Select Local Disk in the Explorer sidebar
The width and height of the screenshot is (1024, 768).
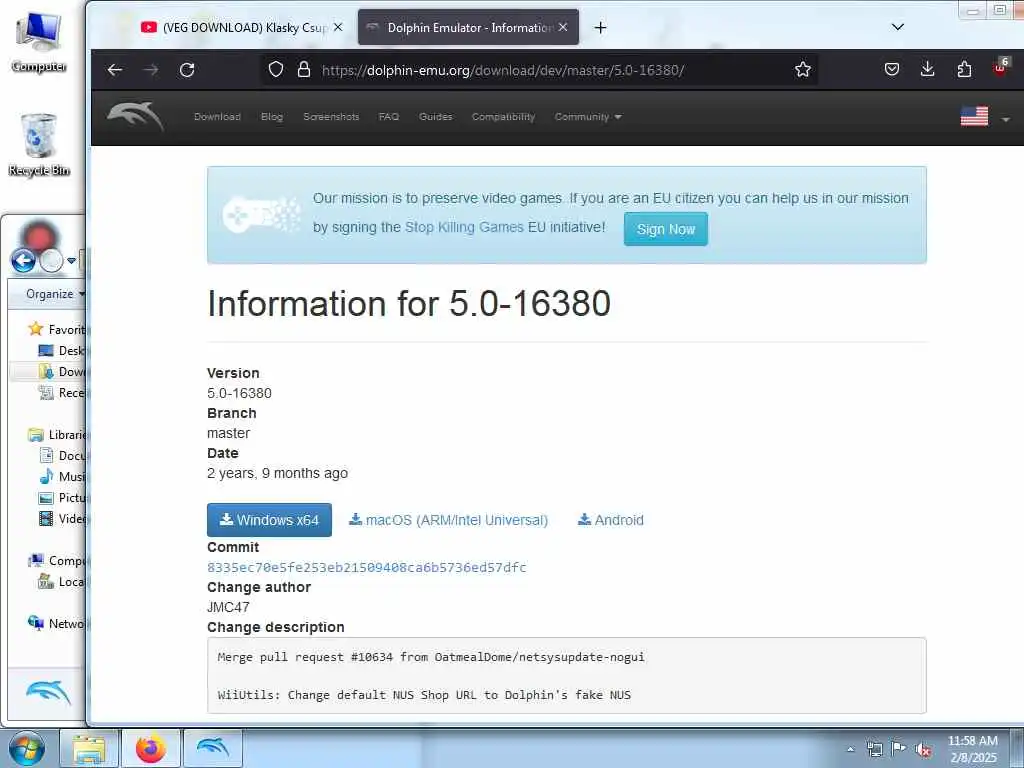pos(62,582)
